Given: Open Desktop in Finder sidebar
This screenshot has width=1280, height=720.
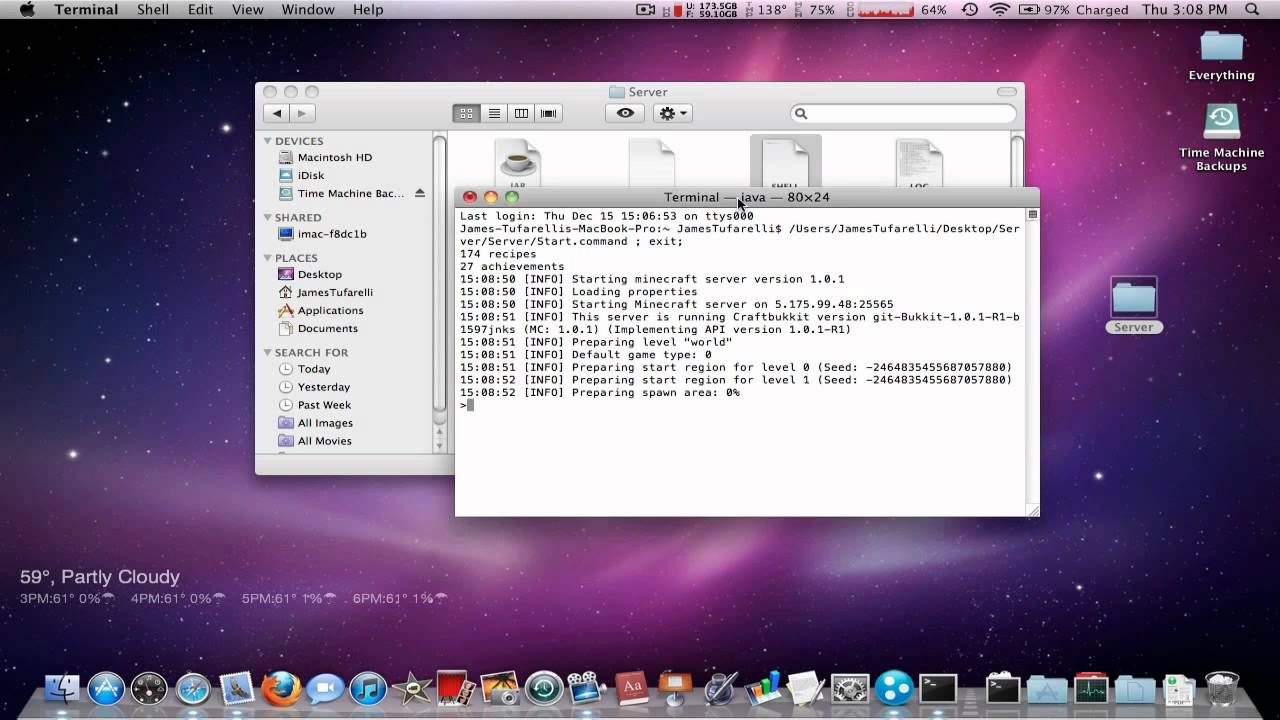Looking at the screenshot, I should 319,274.
